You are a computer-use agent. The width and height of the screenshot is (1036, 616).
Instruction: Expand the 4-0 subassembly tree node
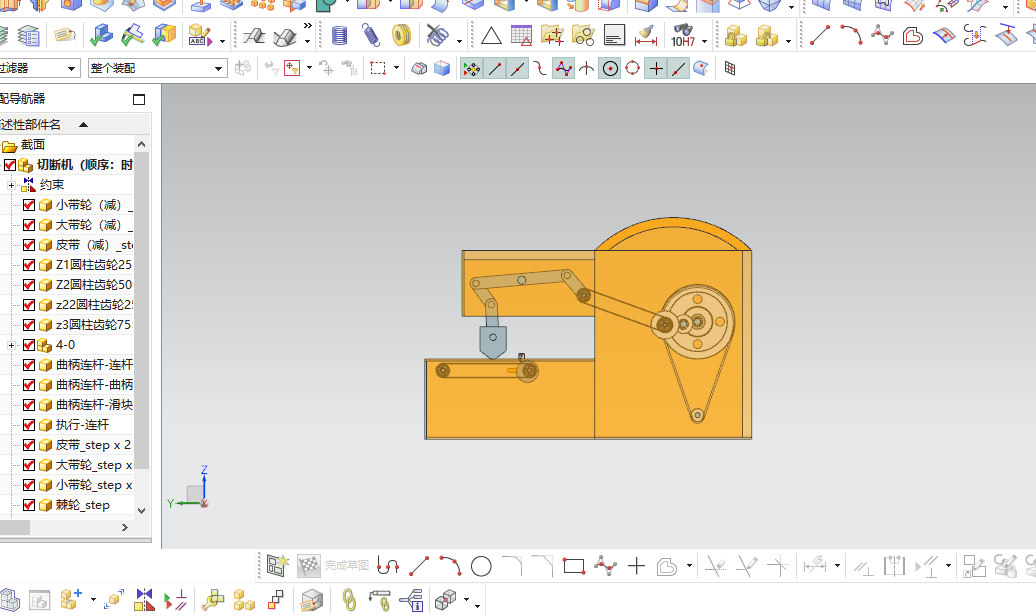11,345
